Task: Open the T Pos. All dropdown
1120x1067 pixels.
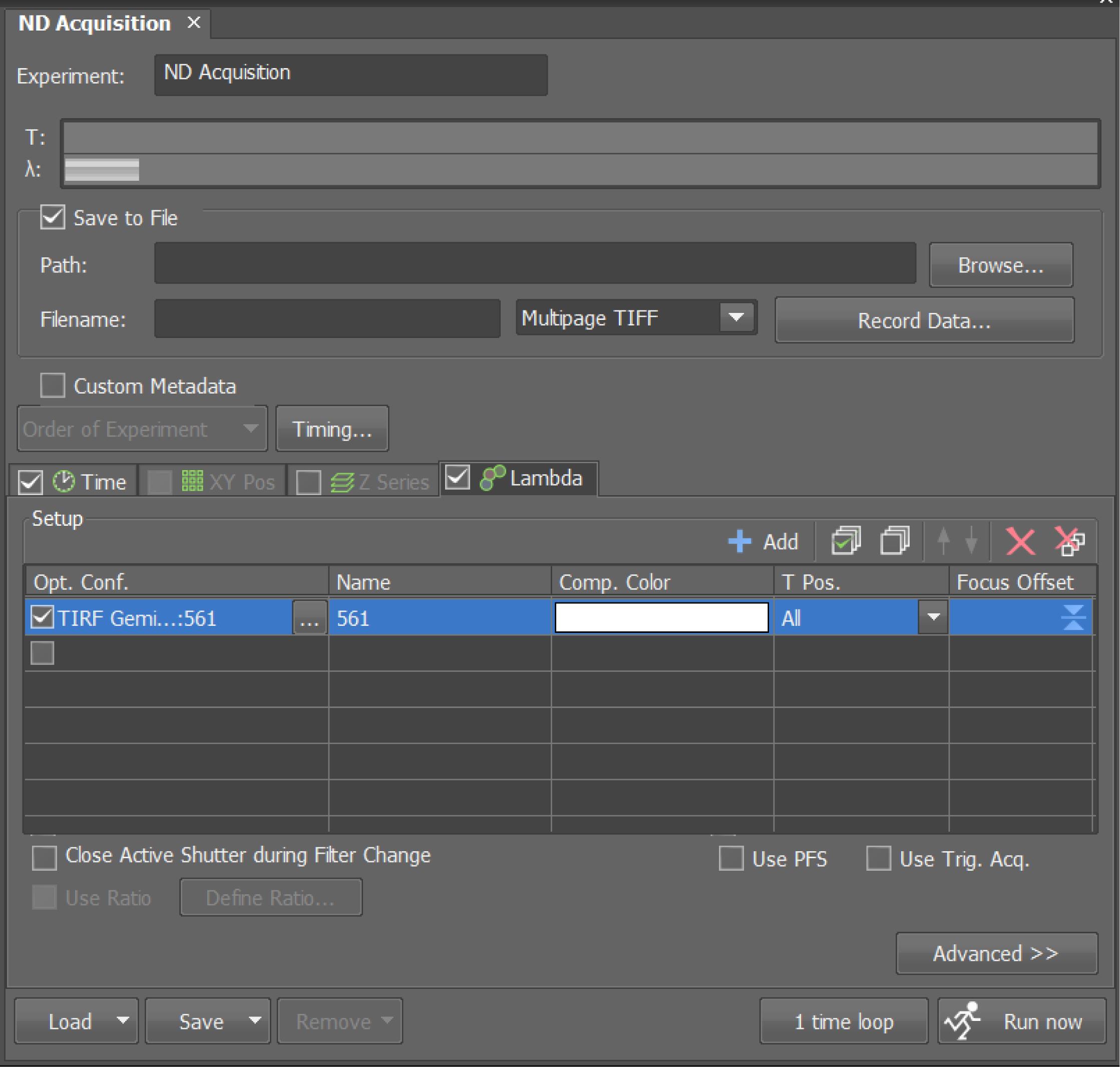Action: 933,617
